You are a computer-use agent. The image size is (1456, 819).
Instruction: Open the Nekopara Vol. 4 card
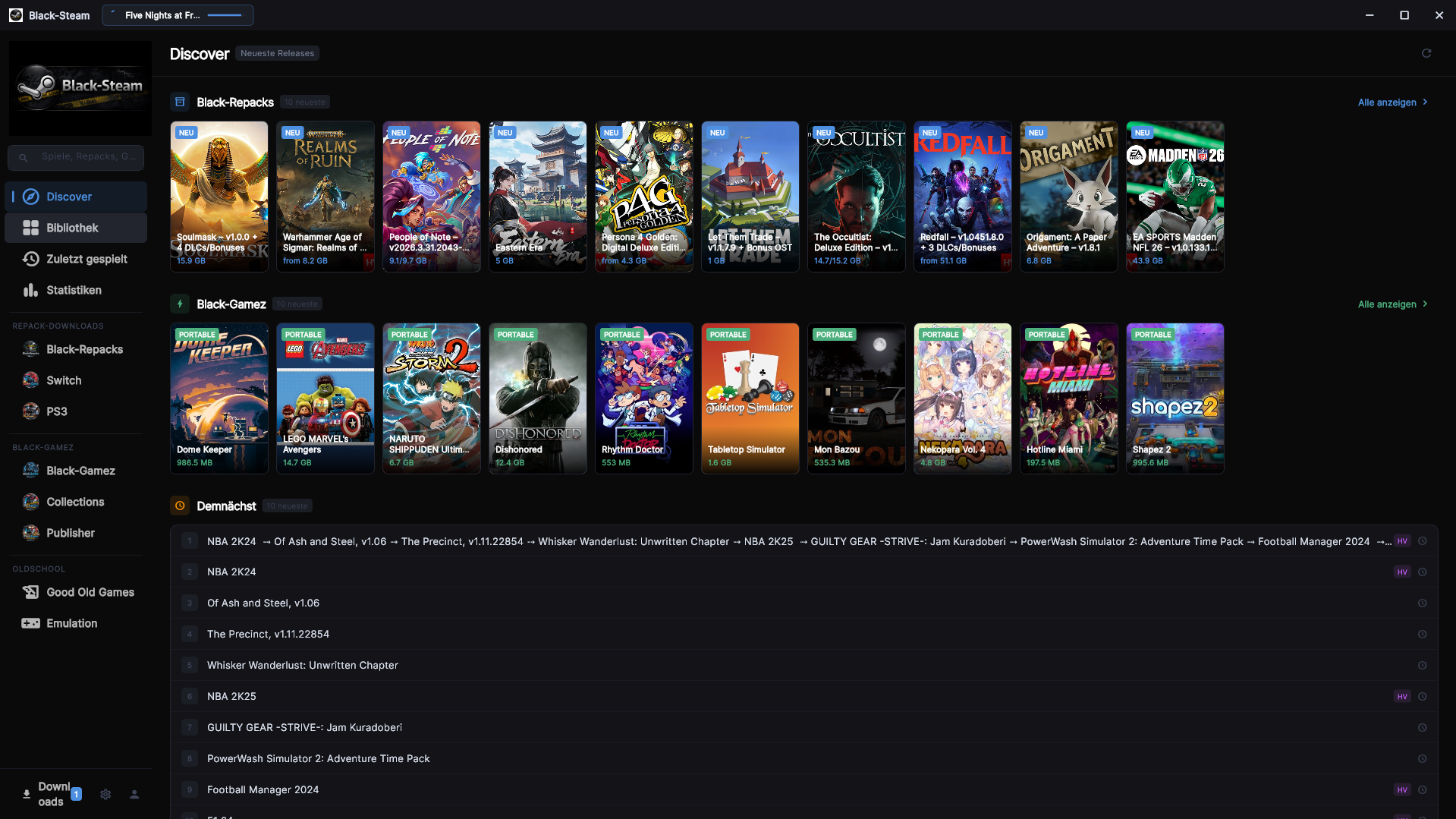963,398
